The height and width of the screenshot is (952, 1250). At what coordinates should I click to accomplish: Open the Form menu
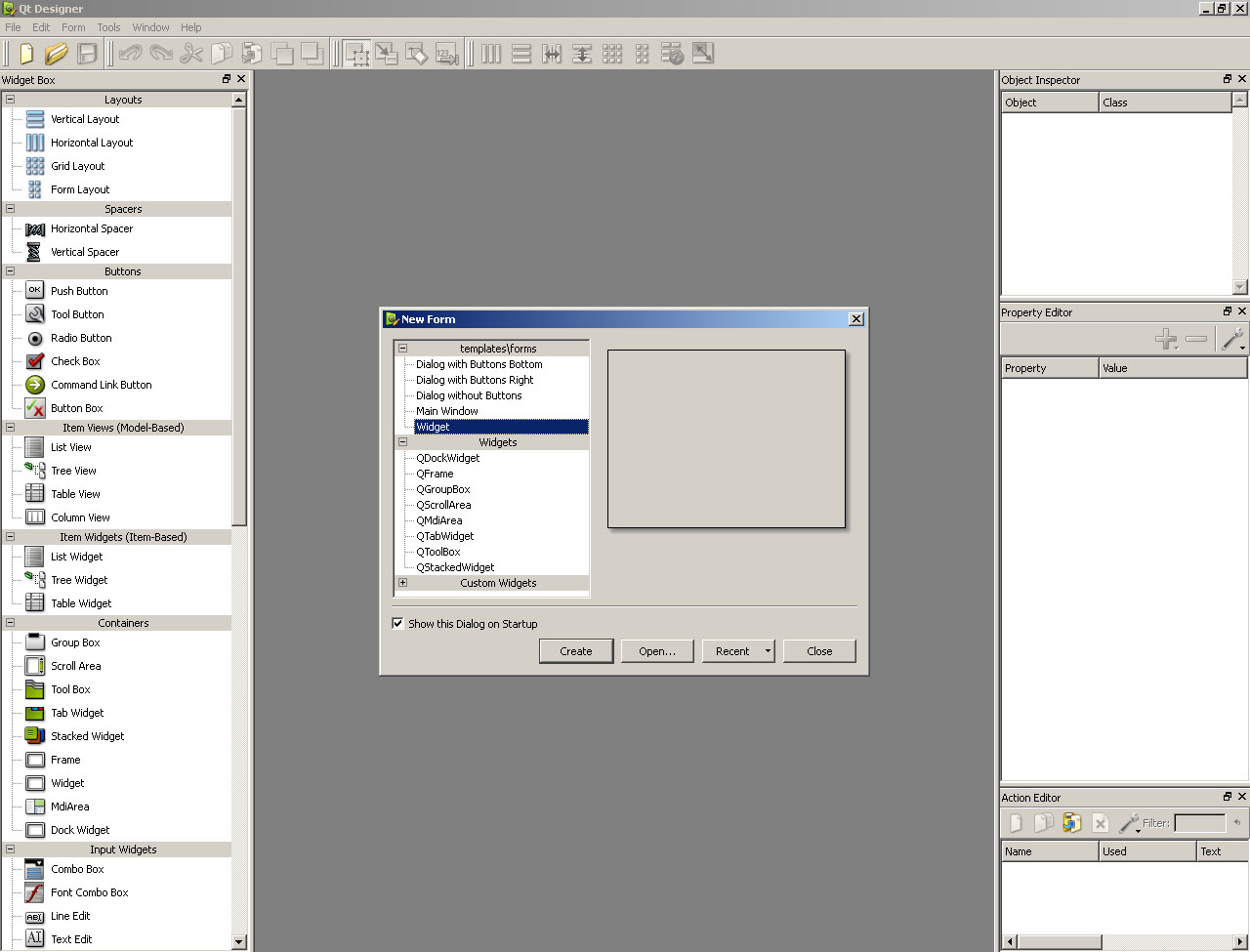click(73, 27)
